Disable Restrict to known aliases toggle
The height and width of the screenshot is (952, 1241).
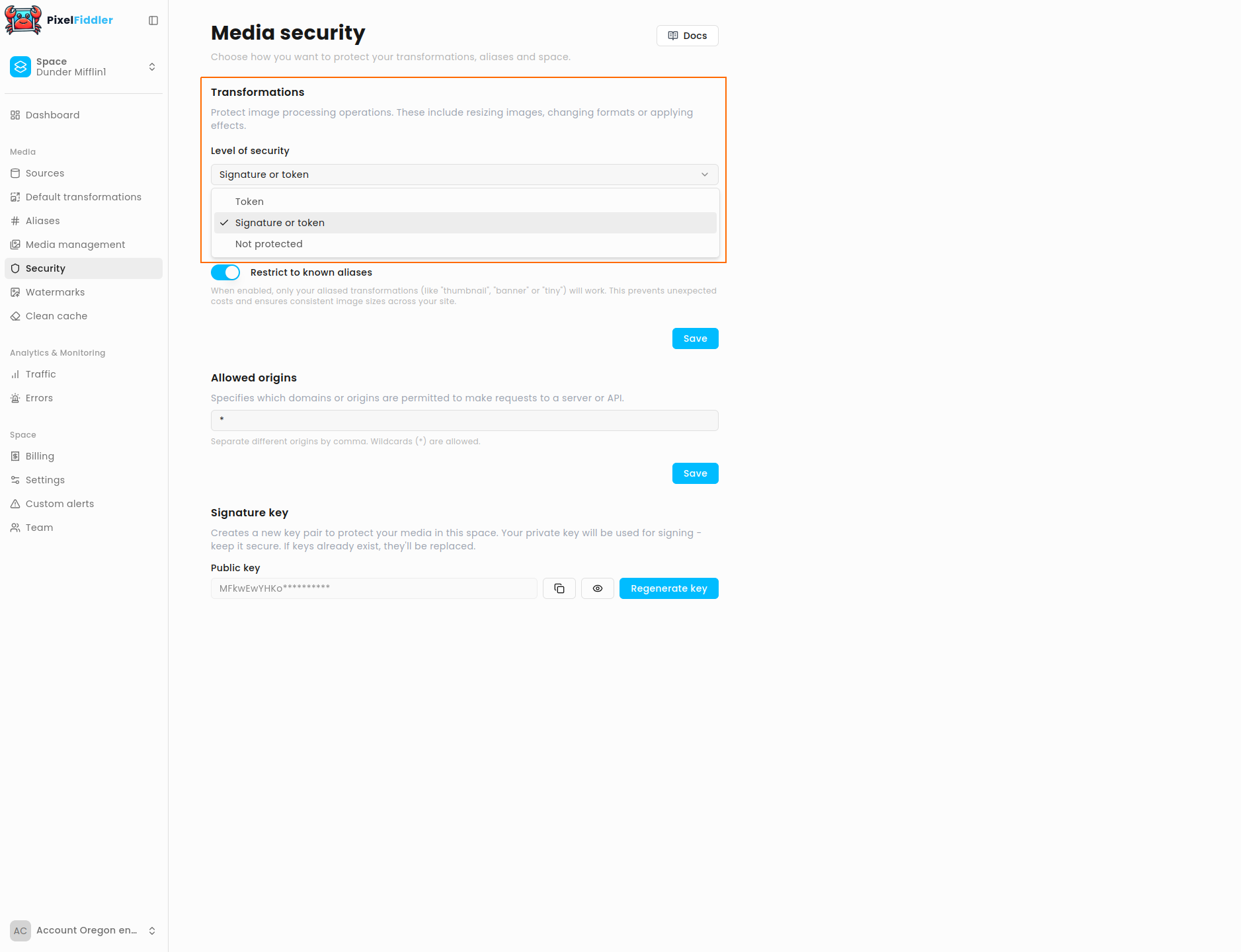[225, 272]
